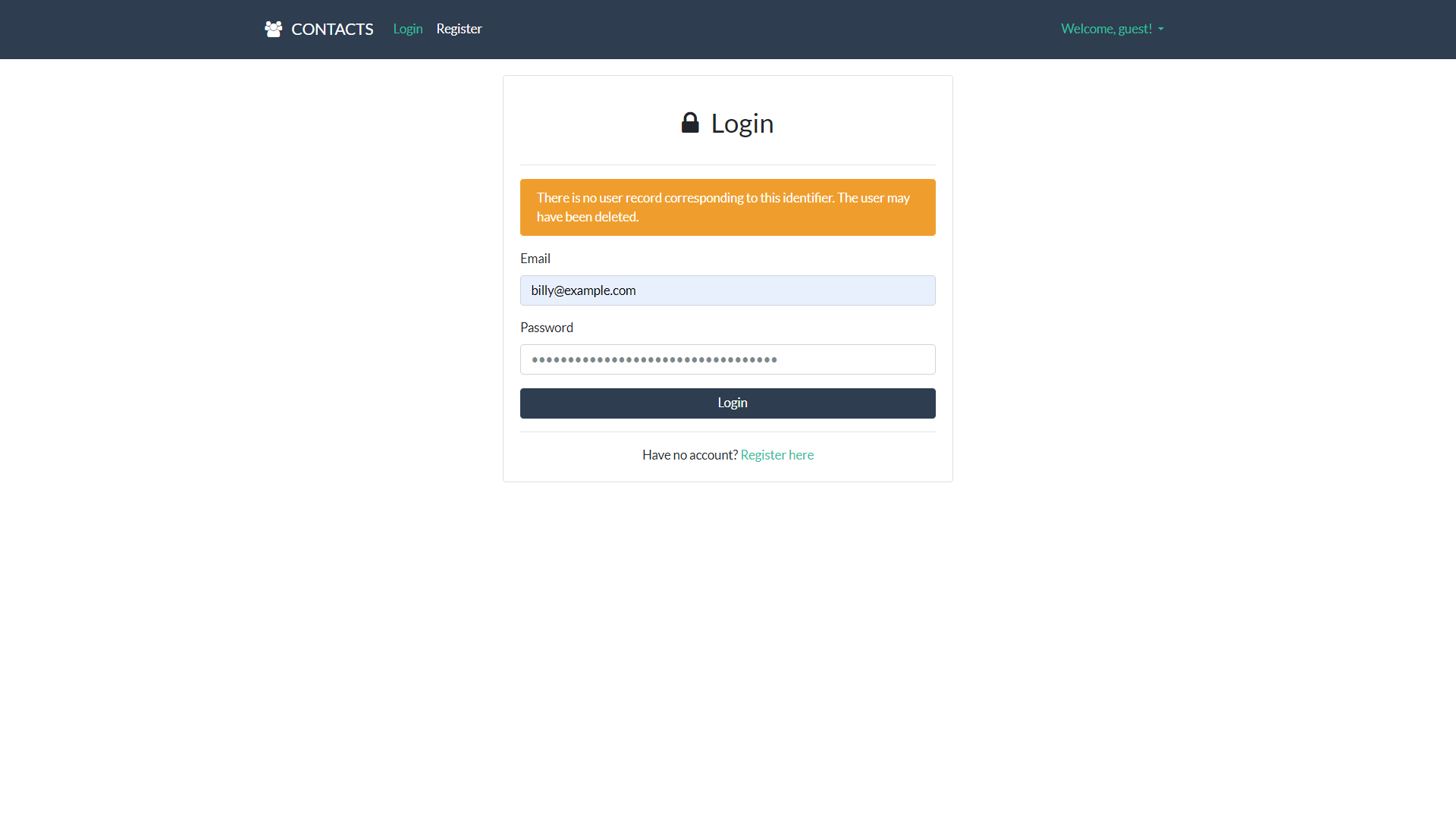Click blank page area below login card

pyautogui.click(x=727, y=645)
